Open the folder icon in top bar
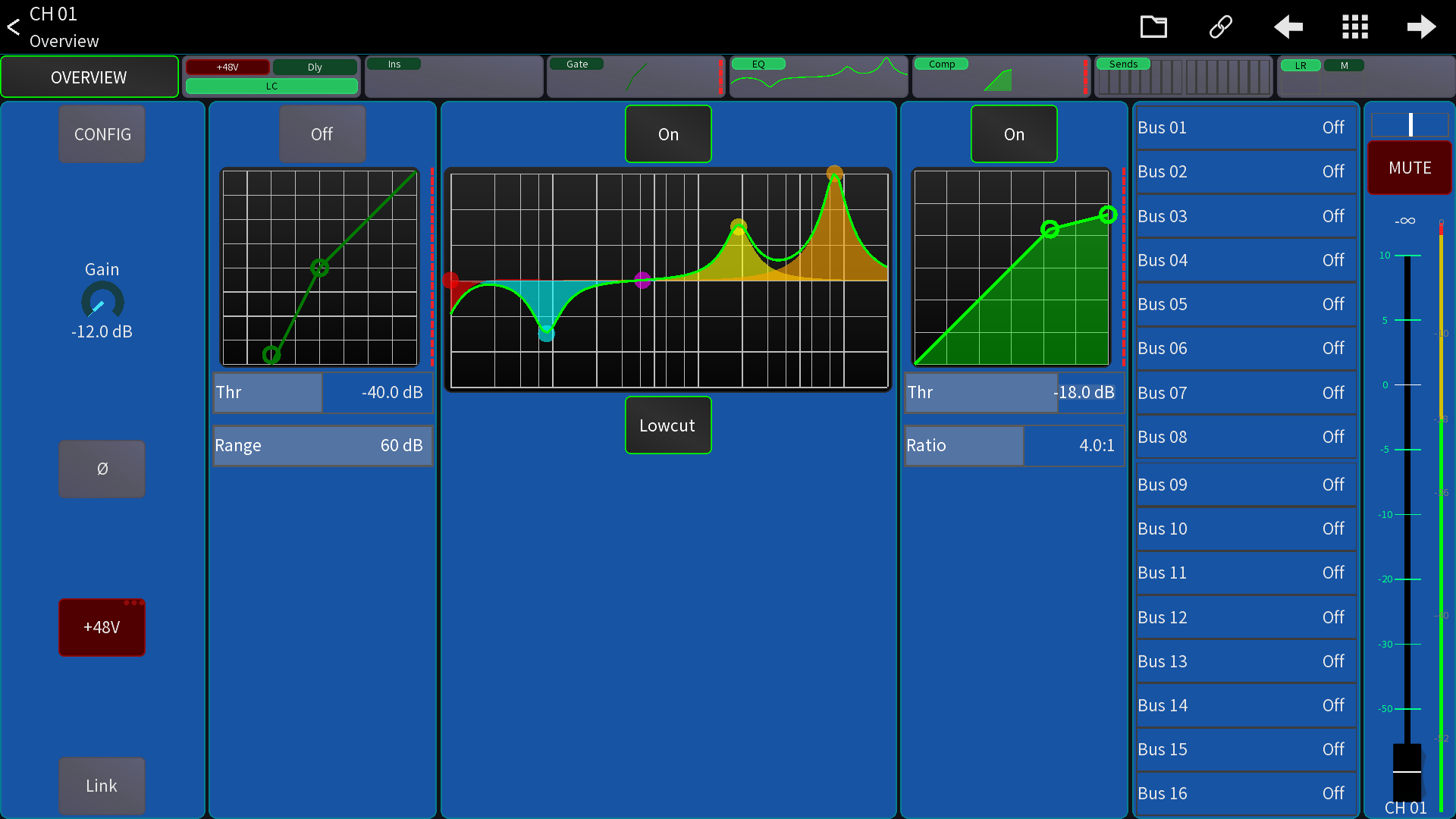Viewport: 1456px width, 819px height. (1153, 27)
